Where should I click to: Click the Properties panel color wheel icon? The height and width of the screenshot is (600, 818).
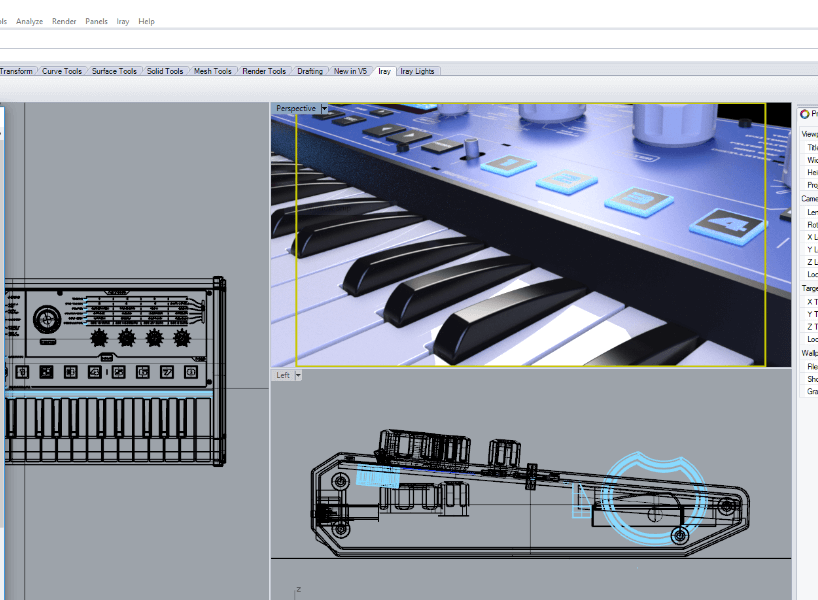[x=804, y=114]
